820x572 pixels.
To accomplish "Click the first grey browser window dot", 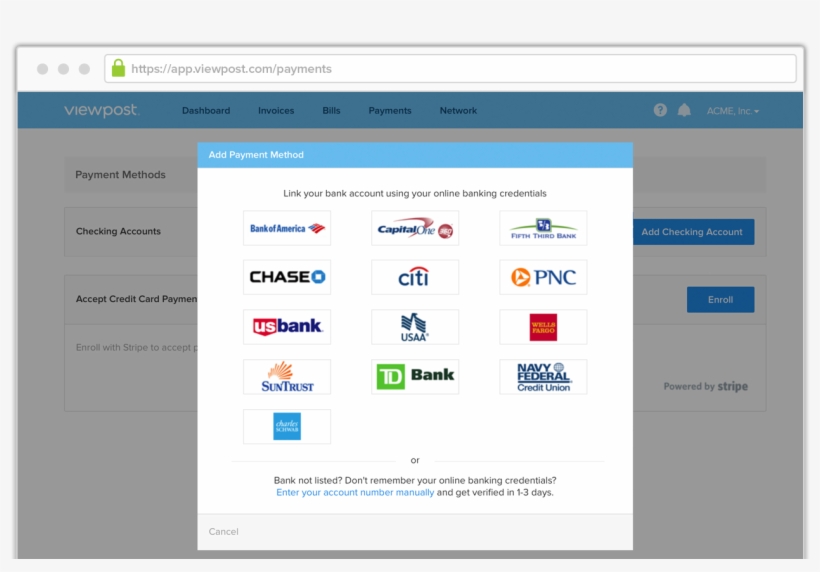I will point(43,69).
